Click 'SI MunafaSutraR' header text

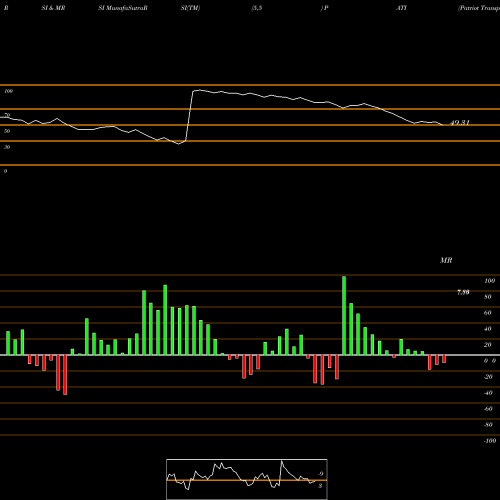tap(123, 8)
